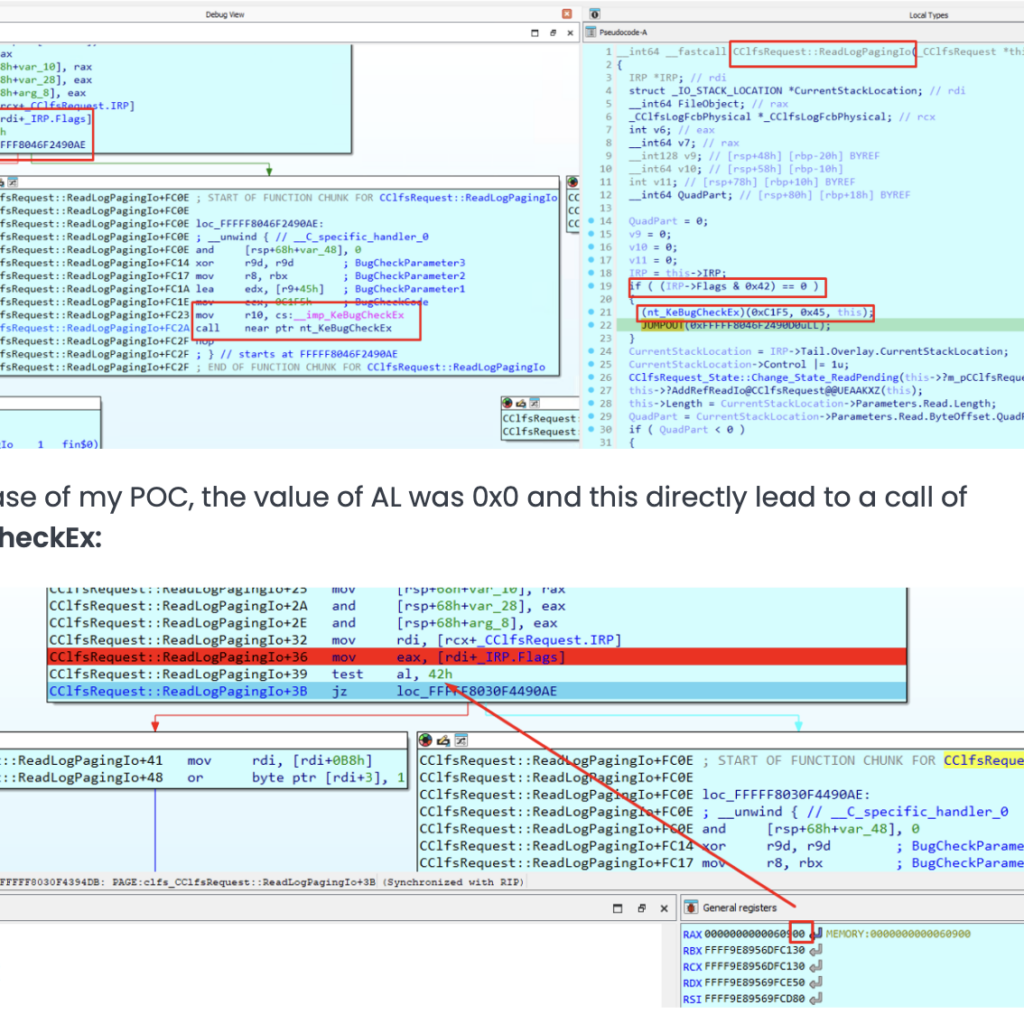Viewport: 1024px width, 1024px height.
Task: Click the jump arrow next to RSI register
Action: click(x=816, y=998)
